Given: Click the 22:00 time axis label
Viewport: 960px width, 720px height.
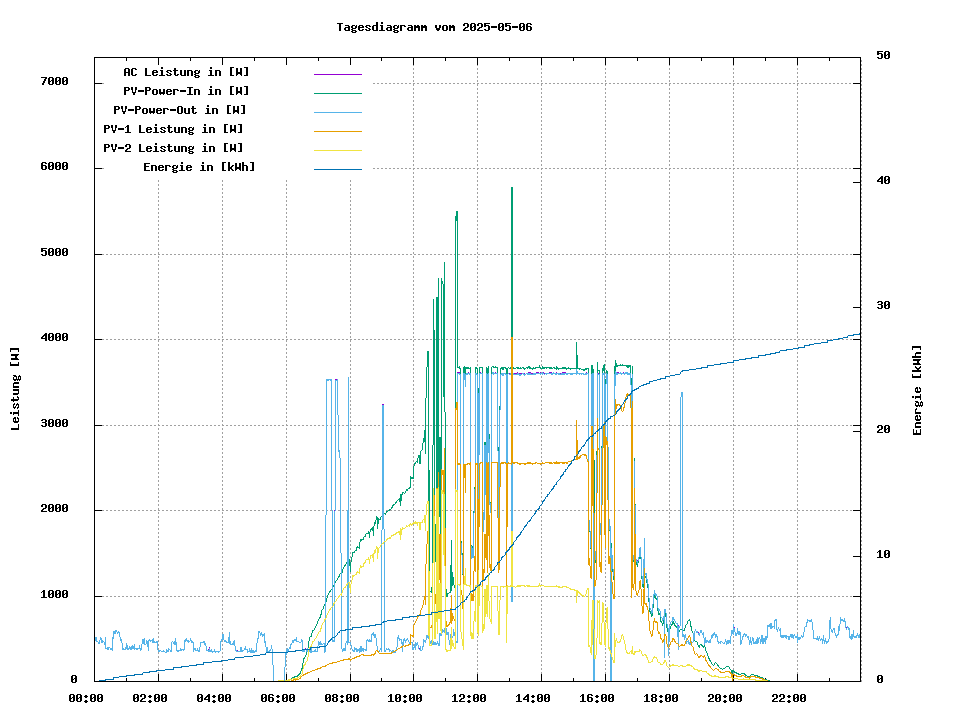Looking at the screenshot, I should click(789, 698).
